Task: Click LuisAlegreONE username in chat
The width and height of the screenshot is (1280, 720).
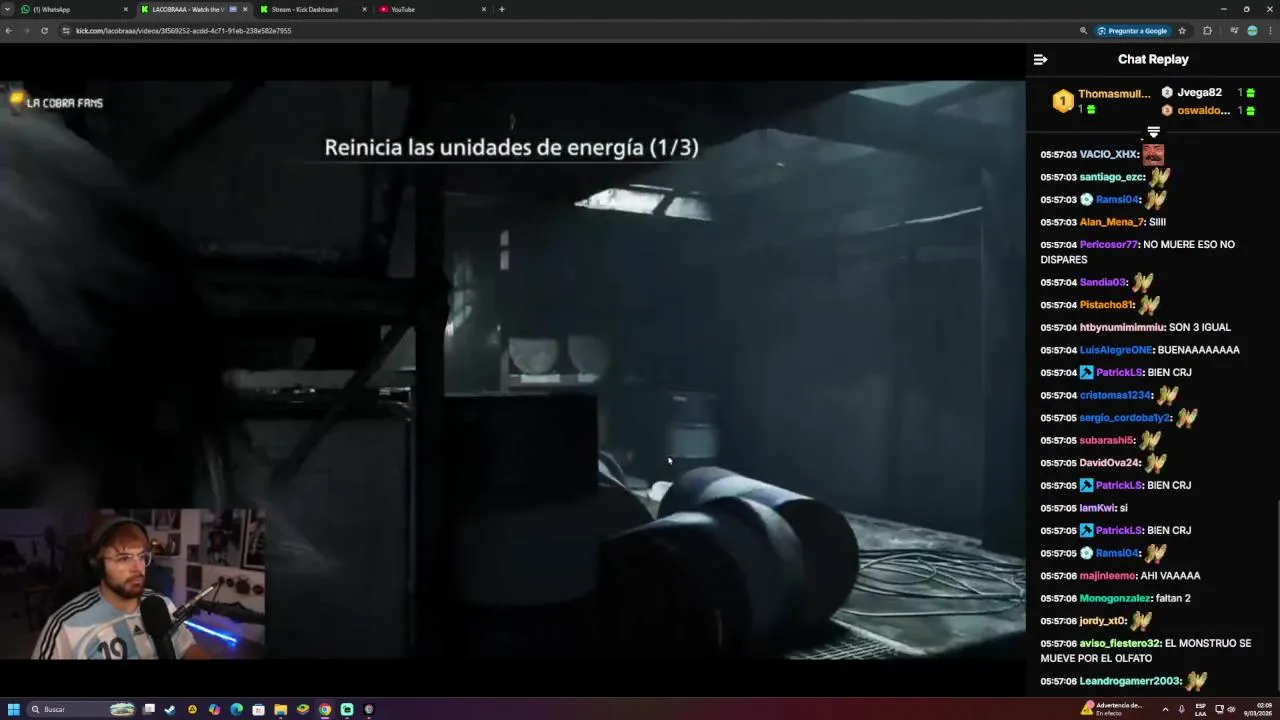Action: coord(1116,350)
